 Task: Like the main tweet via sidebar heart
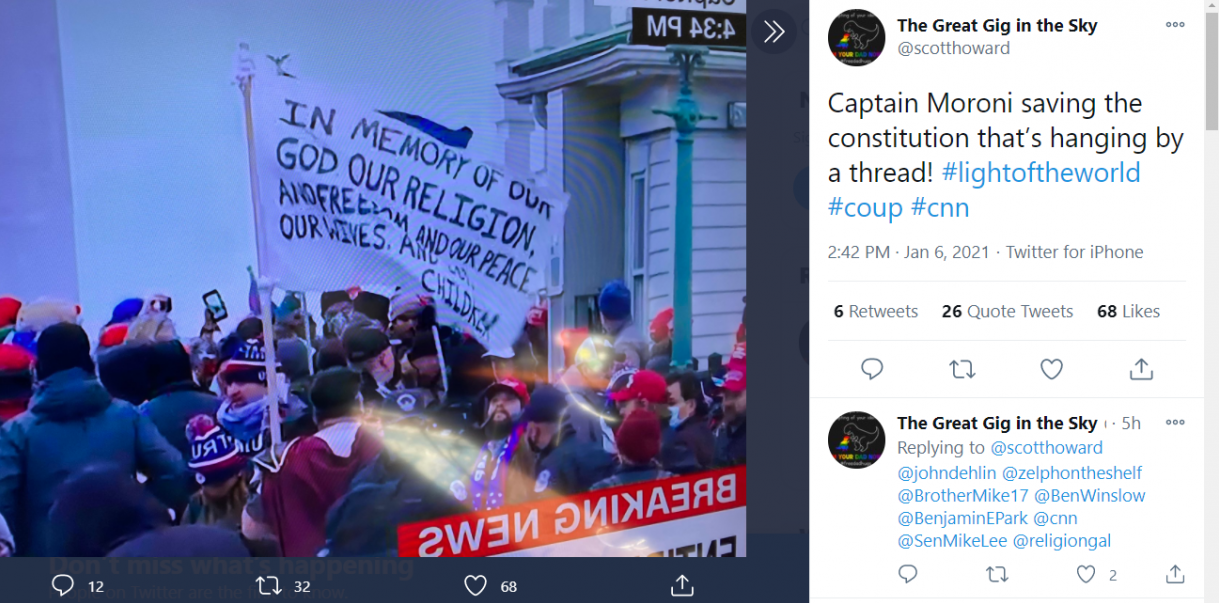tap(1051, 369)
